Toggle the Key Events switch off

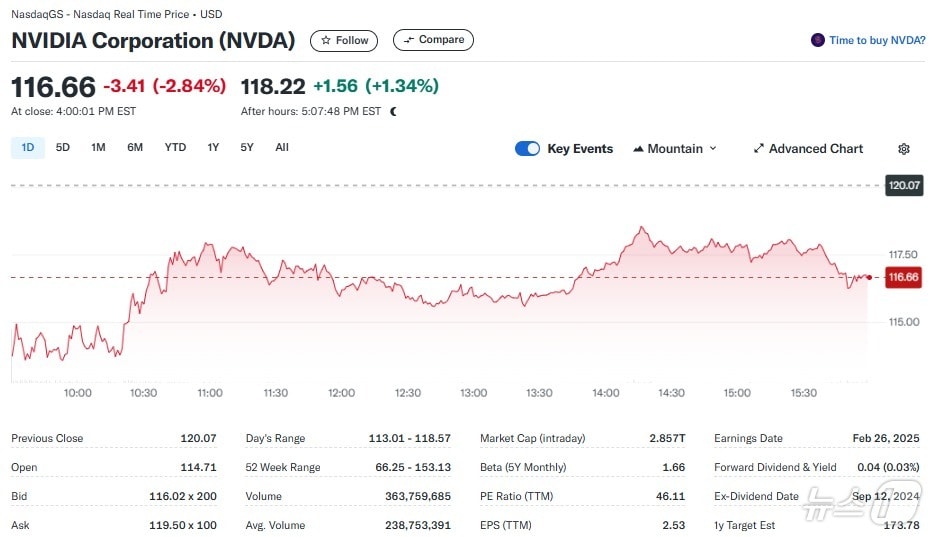pos(527,149)
